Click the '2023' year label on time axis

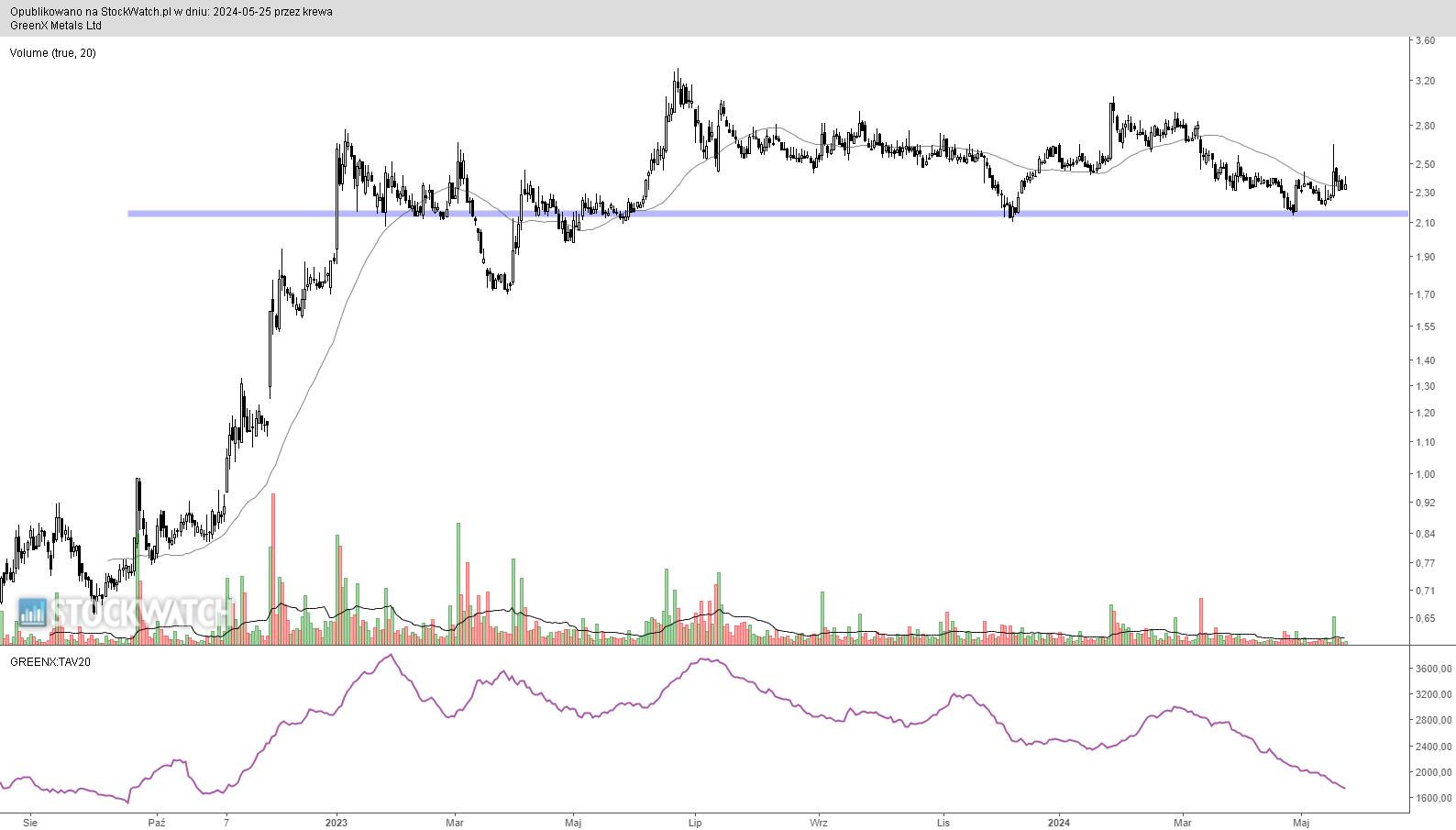pyautogui.click(x=336, y=822)
